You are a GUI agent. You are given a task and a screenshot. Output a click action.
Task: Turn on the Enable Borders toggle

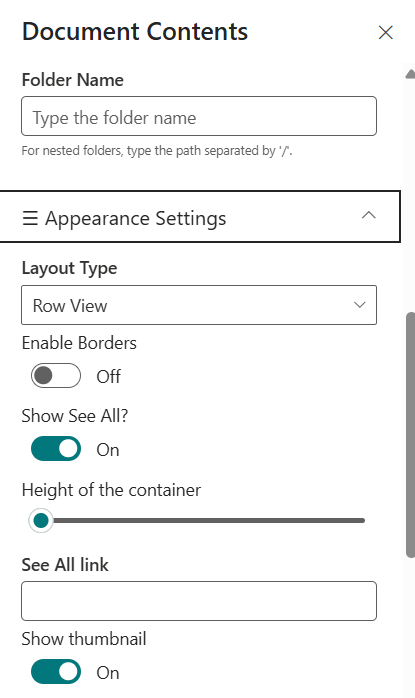point(56,376)
